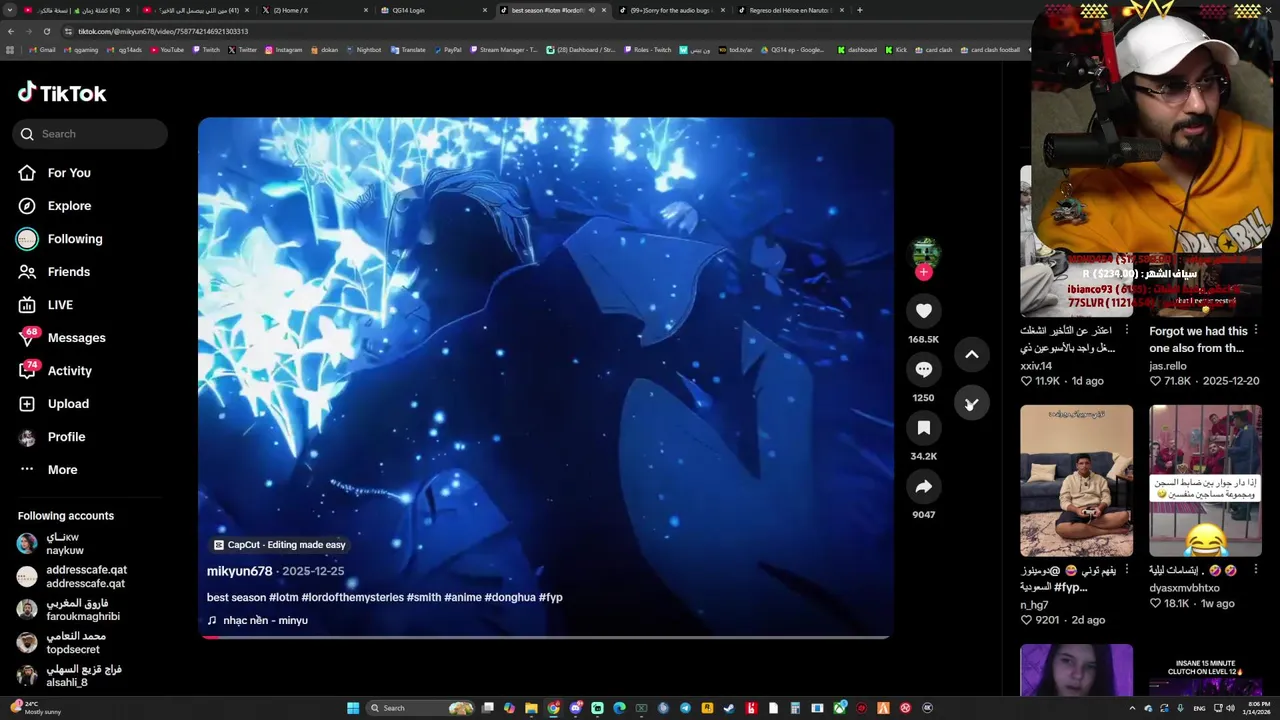The image size is (1280, 720).
Task: Open clock showing 8:06 PM
Action: [x=1258, y=708]
